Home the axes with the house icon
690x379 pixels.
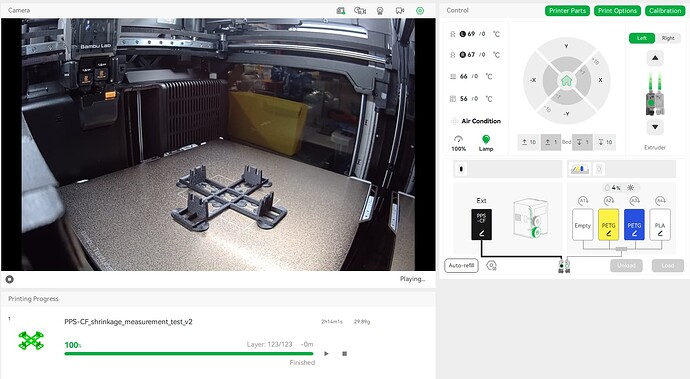click(566, 81)
